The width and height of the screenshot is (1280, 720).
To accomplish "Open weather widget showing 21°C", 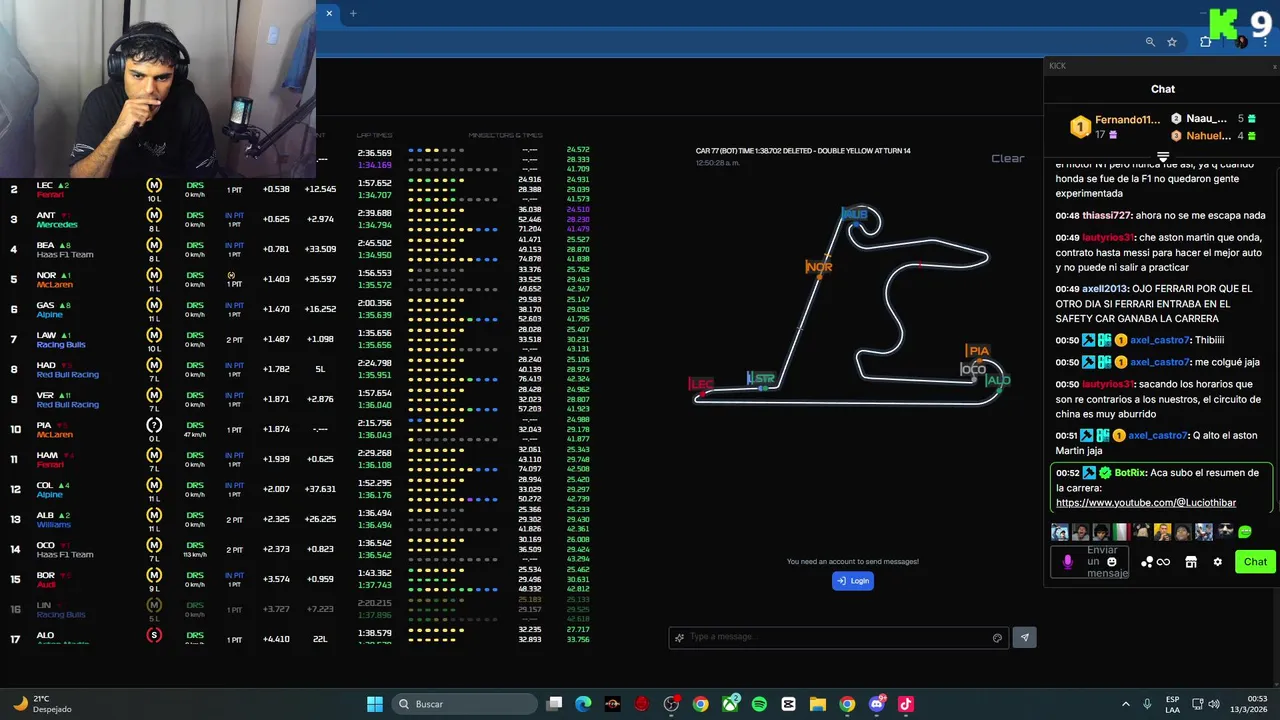I will pyautogui.click(x=42, y=704).
